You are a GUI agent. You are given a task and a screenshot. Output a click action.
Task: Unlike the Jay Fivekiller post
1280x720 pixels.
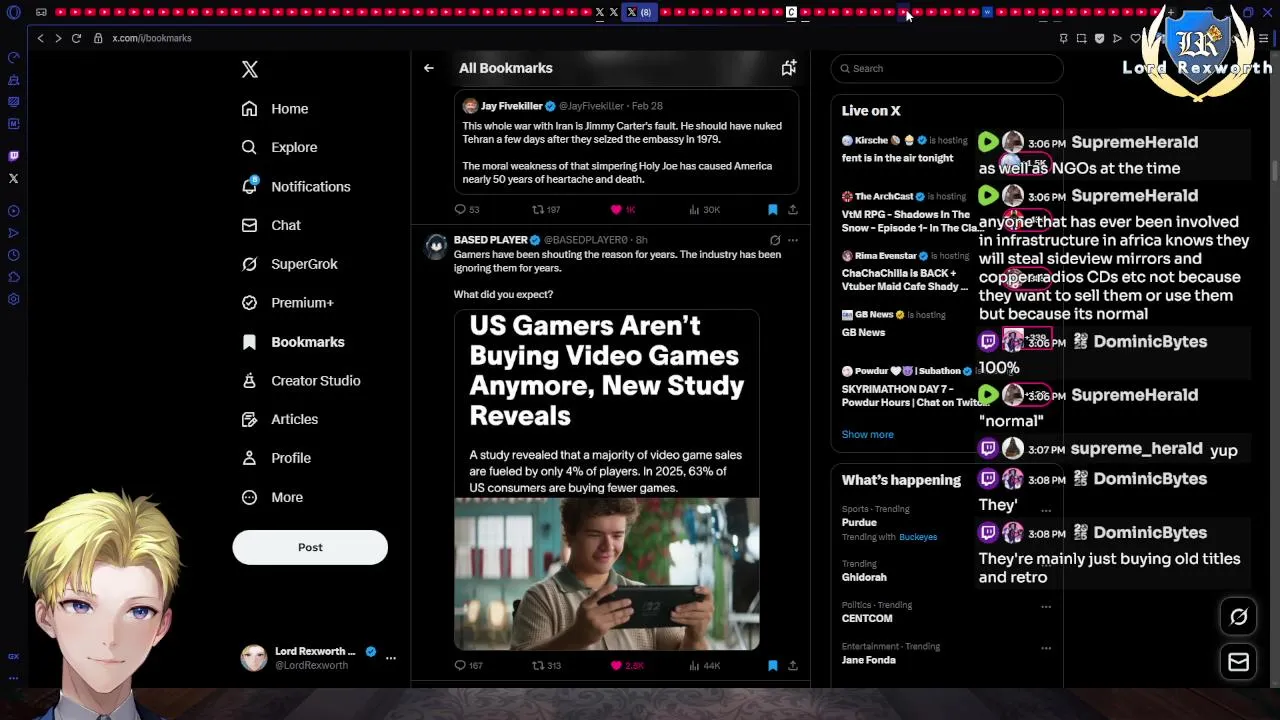[623, 210]
